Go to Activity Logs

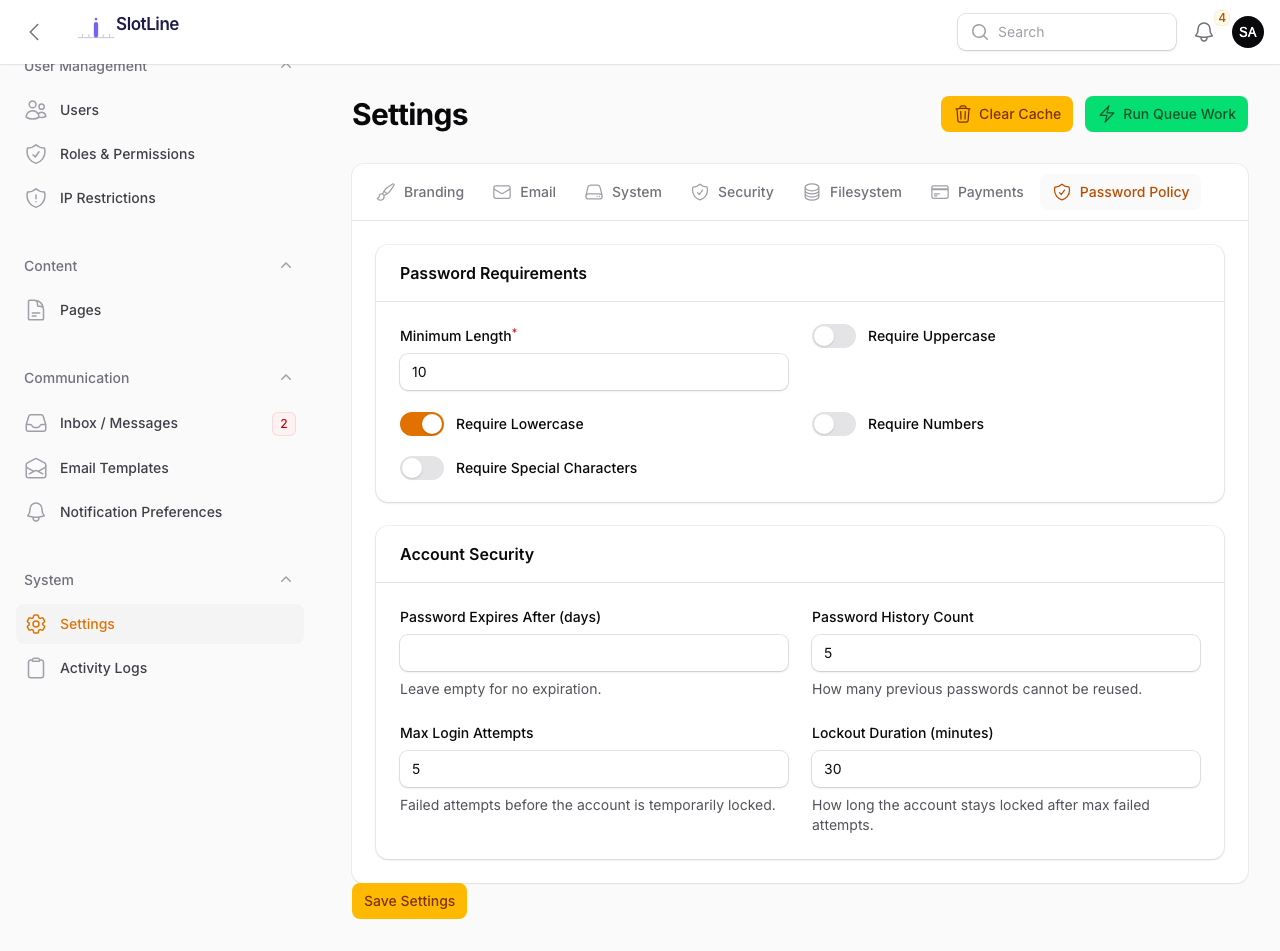(x=160, y=668)
